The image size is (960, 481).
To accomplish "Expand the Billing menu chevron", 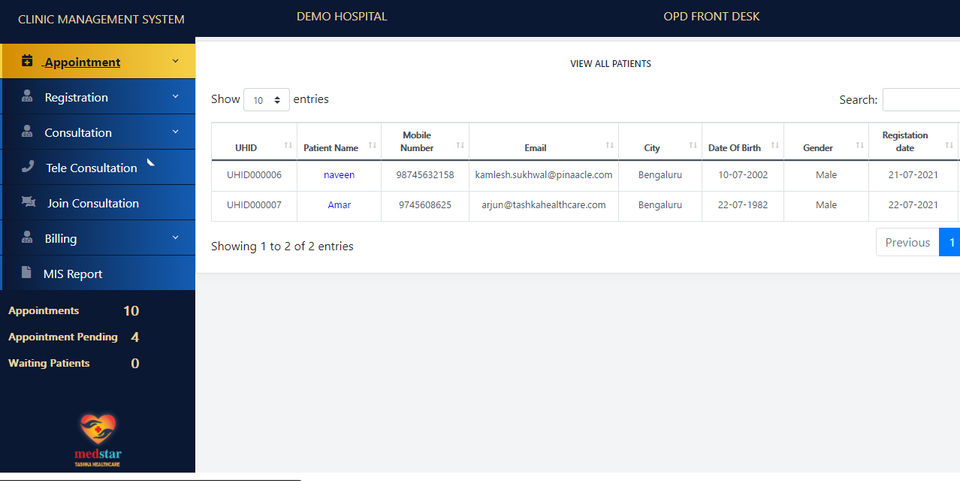I will click(x=176, y=237).
